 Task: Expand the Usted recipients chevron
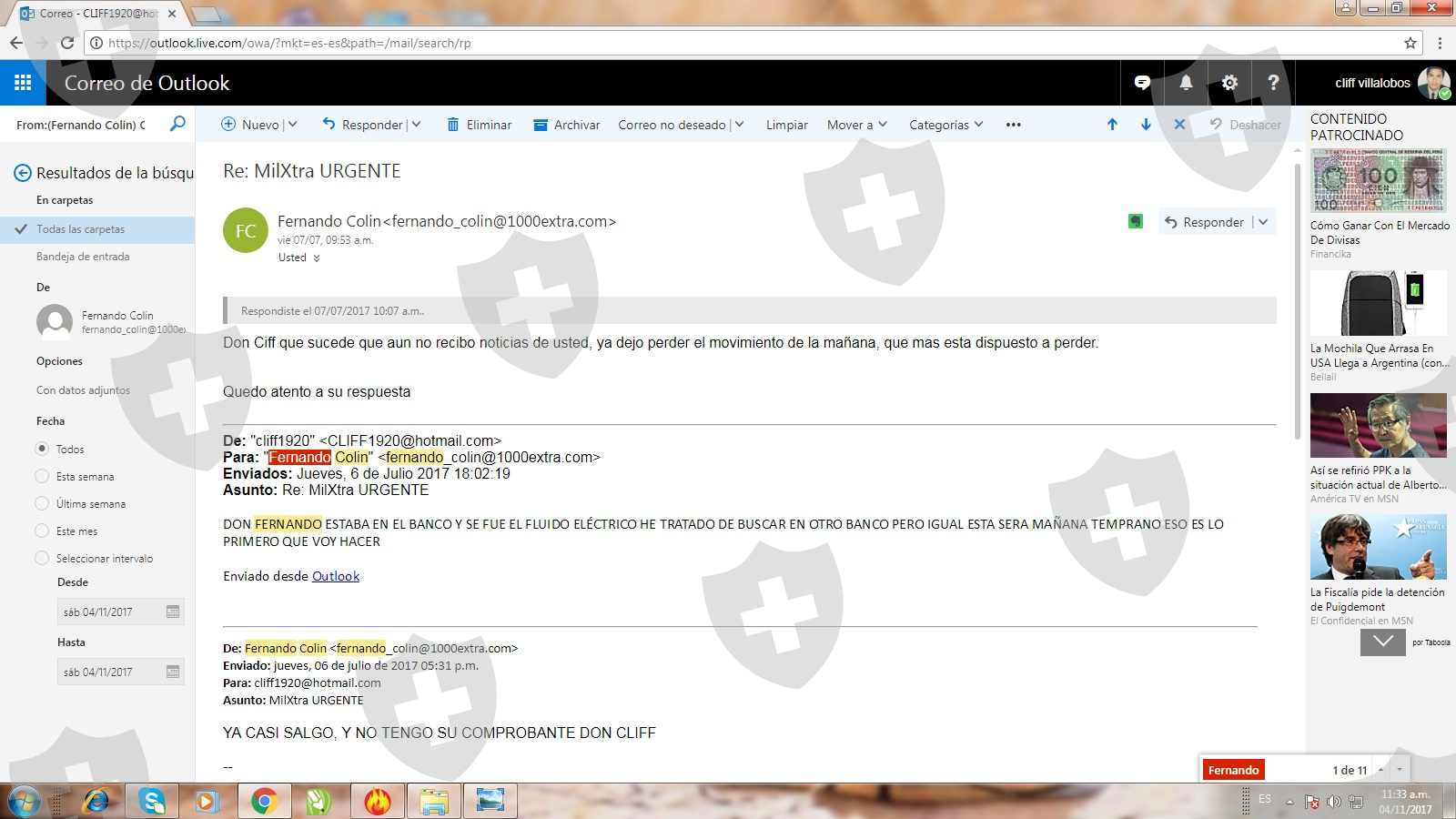(317, 258)
